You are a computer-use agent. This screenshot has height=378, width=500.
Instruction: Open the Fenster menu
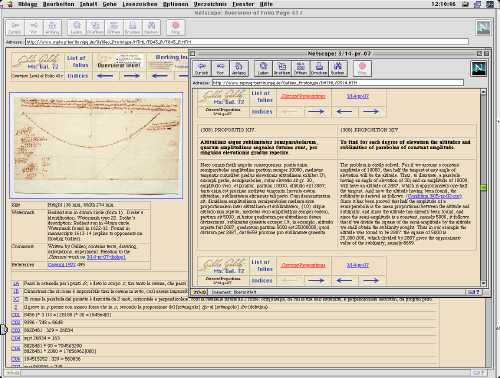[x=243, y=4]
